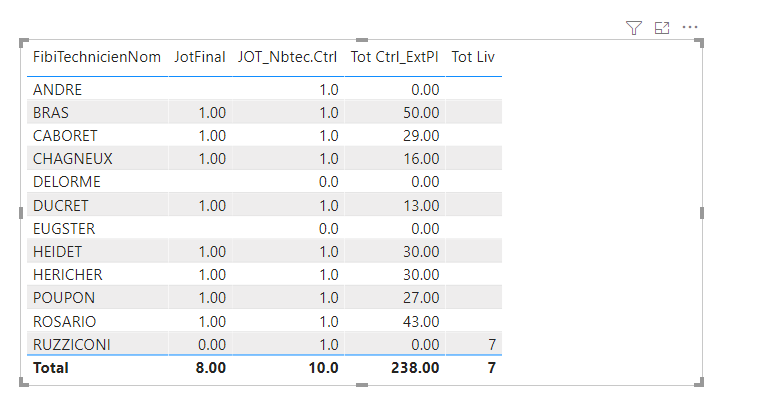Click DUCRET value 13.00

click(421, 205)
